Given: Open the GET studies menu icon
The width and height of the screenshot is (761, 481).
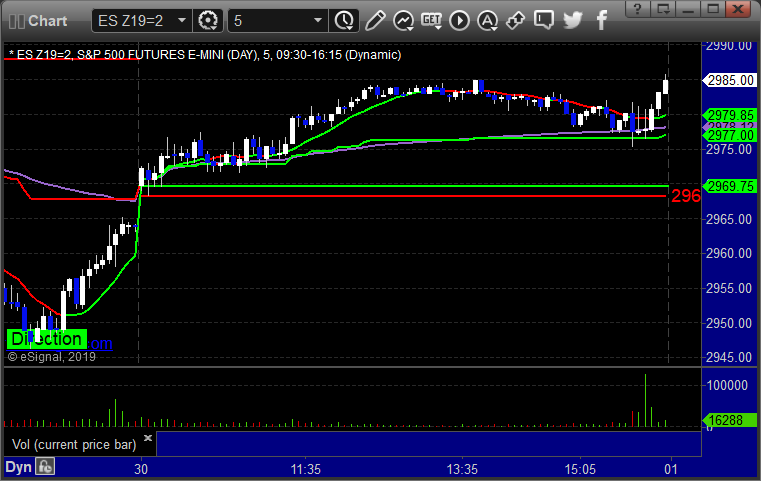Looking at the screenshot, I should tap(431, 21).
